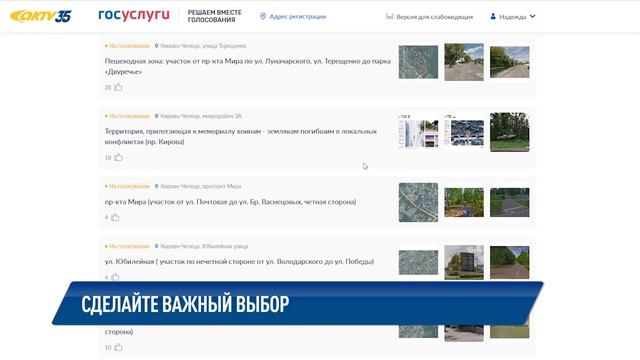Click location pin for Юбилейная улица
Viewport: 640px width, 360px height.
156,246
